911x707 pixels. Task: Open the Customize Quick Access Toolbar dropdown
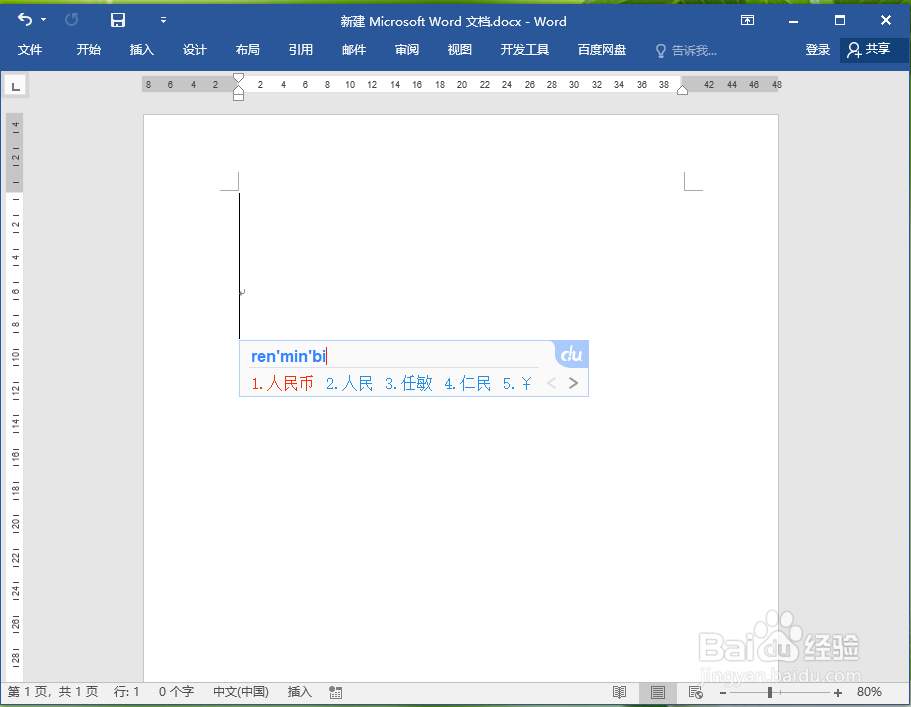pos(164,20)
